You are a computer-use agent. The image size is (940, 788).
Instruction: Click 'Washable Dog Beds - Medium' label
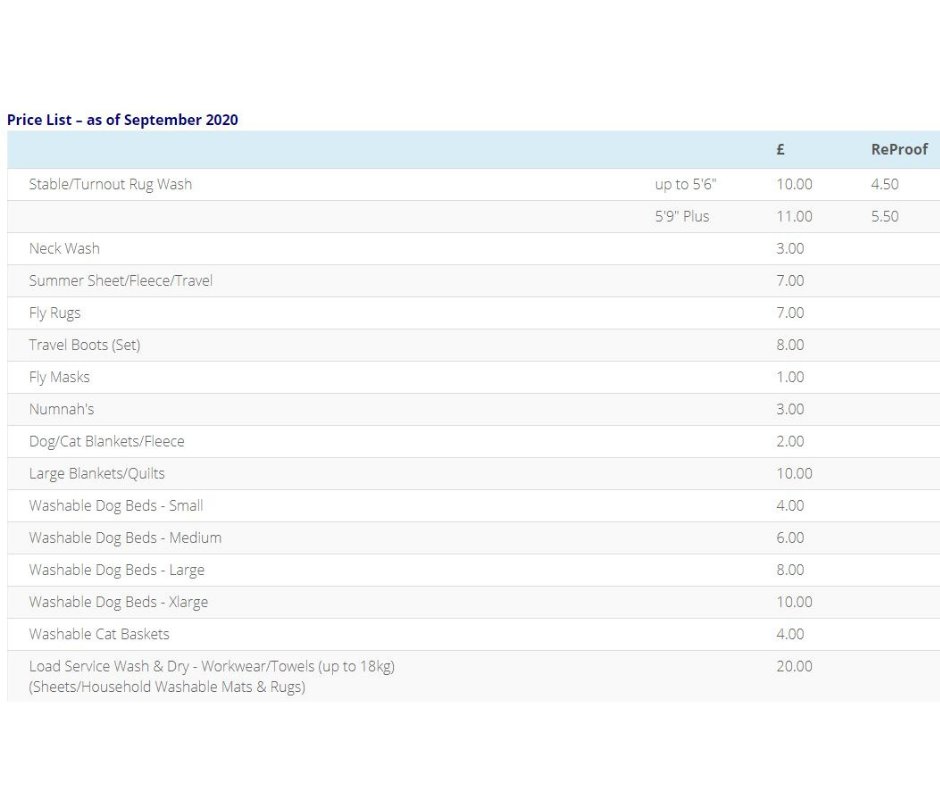click(125, 538)
